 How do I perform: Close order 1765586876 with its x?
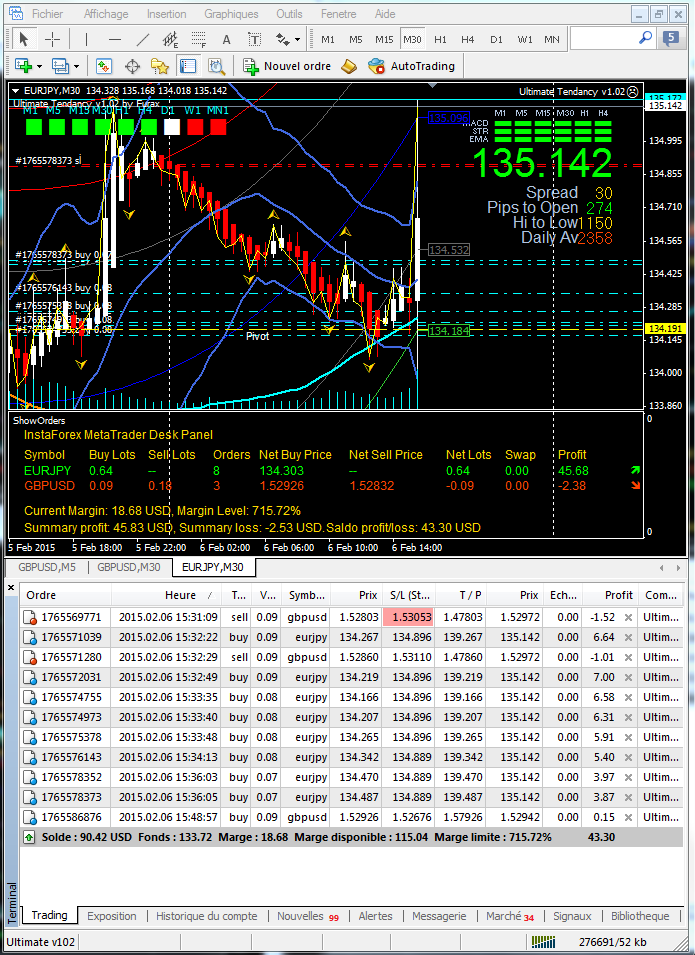tap(628, 817)
